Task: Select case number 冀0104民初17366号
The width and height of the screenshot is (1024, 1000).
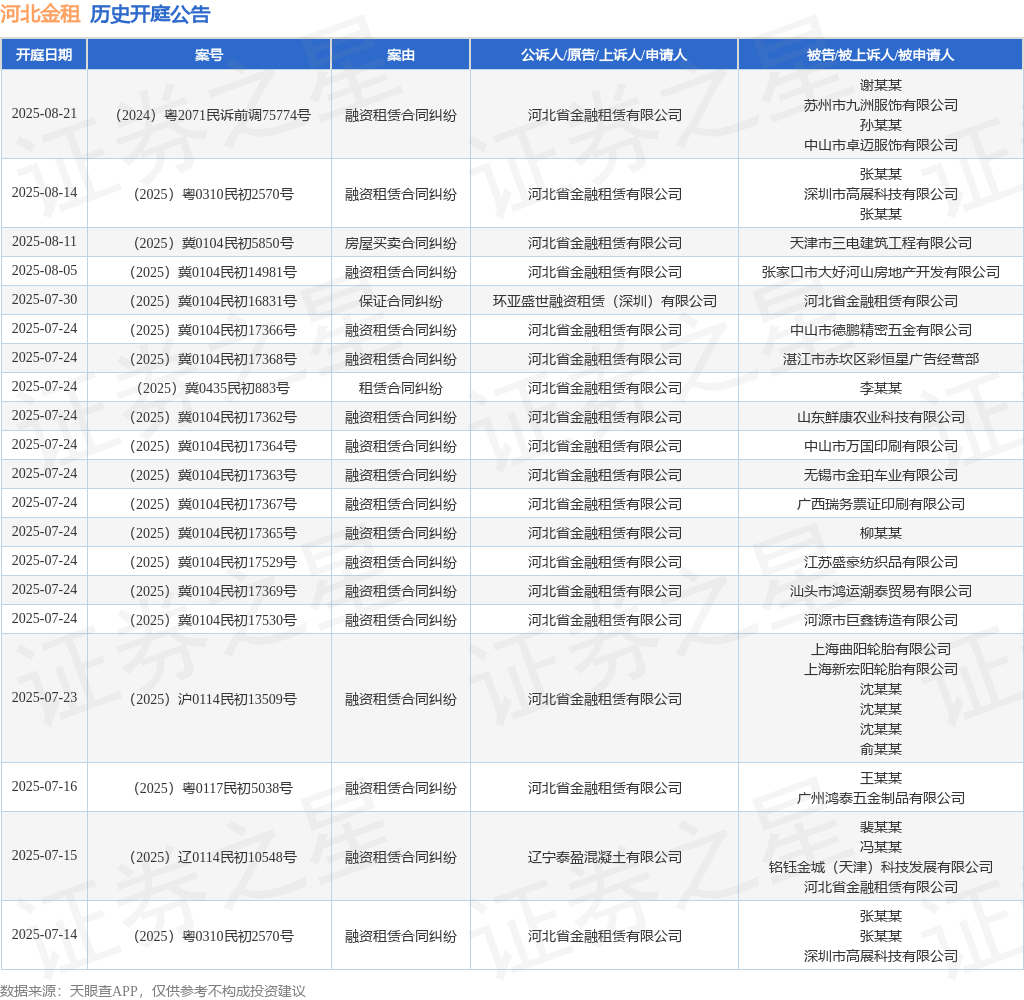Action: 213,330
